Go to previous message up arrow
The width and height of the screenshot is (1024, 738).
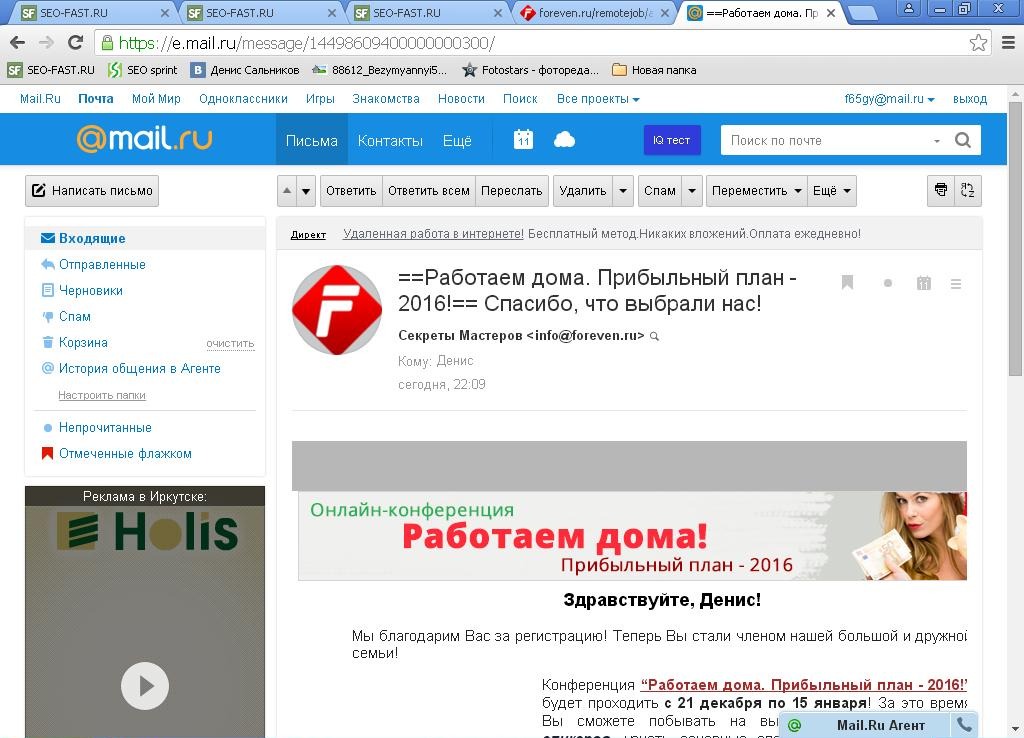click(287, 191)
